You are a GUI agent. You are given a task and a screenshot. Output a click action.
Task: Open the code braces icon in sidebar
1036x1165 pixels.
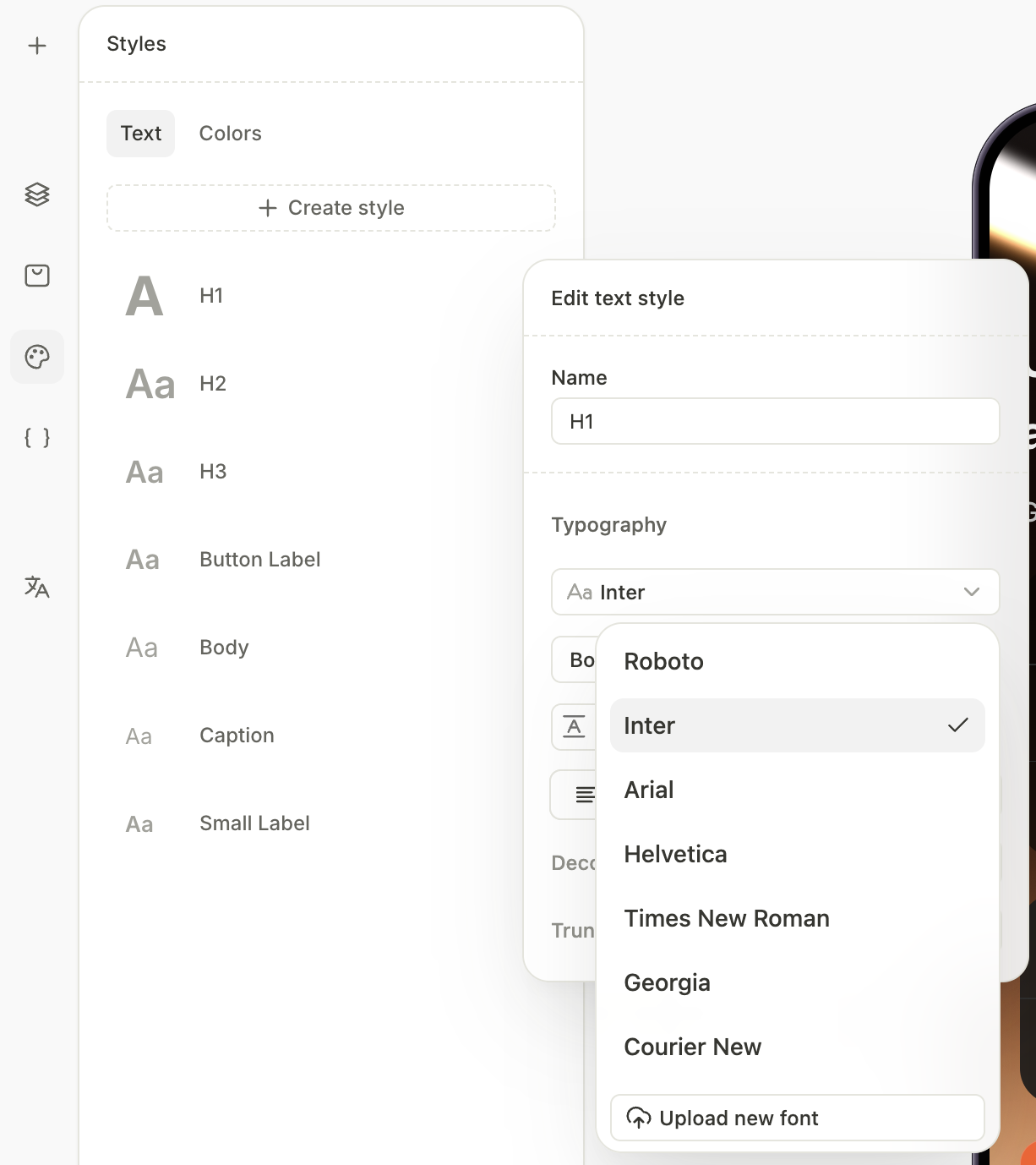tap(37, 438)
